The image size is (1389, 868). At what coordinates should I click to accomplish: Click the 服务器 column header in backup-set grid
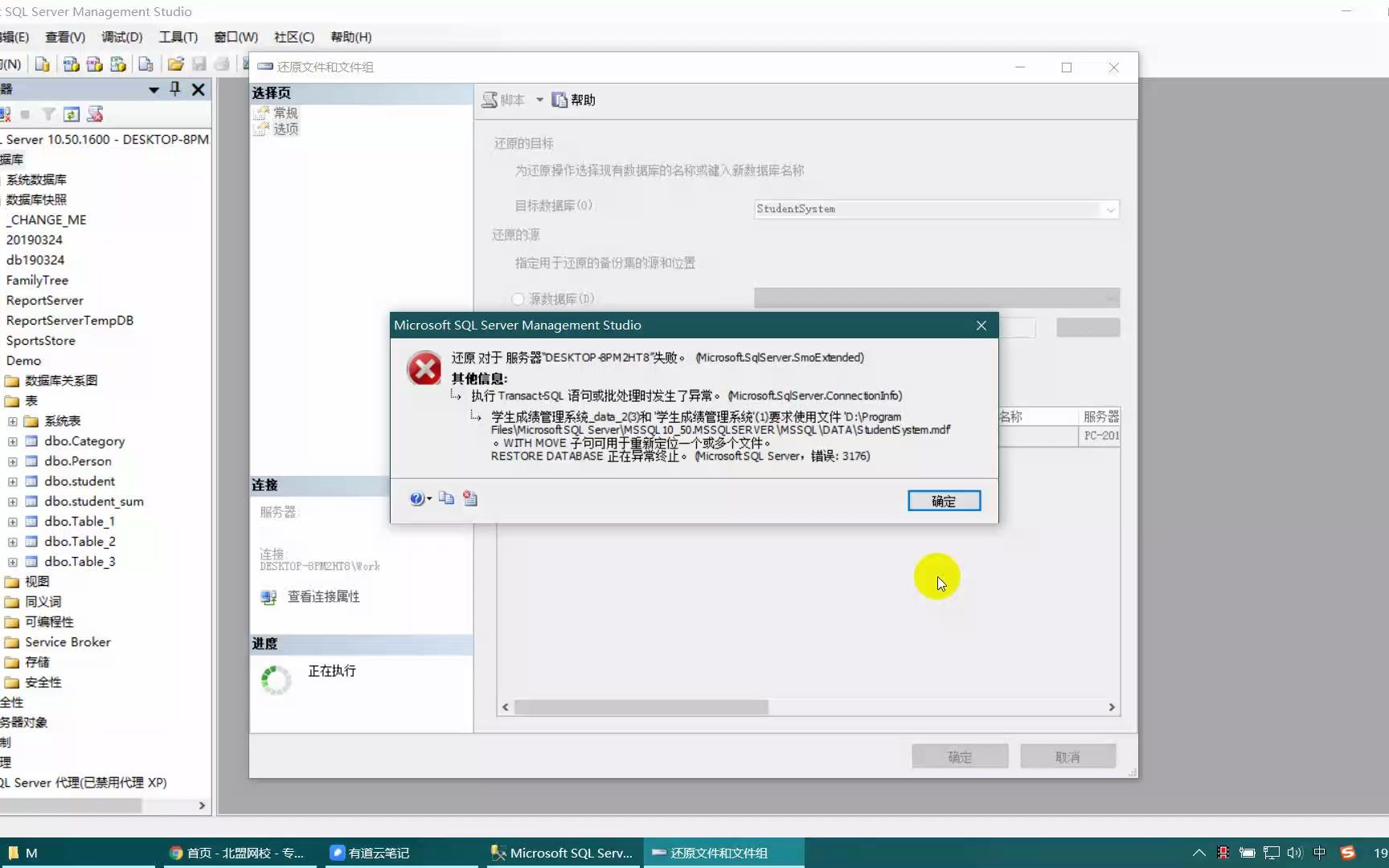tap(1100, 416)
